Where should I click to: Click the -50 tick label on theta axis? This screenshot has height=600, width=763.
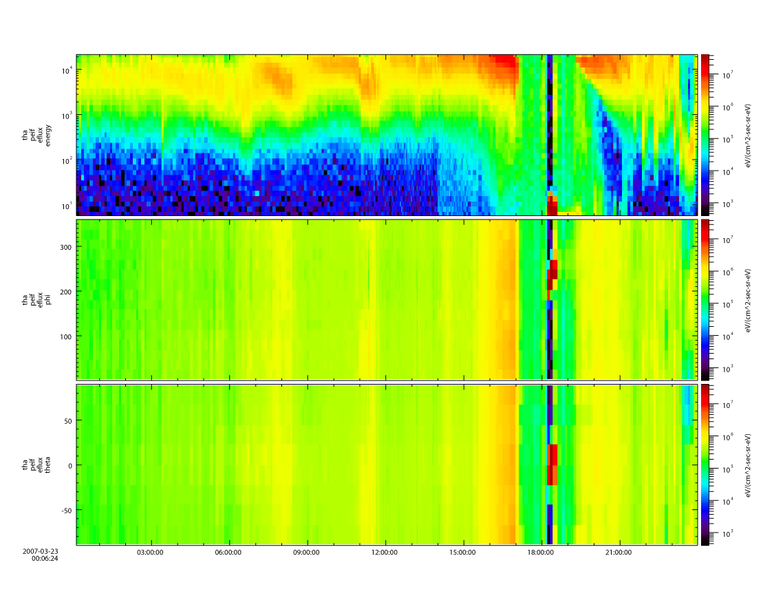[x=64, y=509]
